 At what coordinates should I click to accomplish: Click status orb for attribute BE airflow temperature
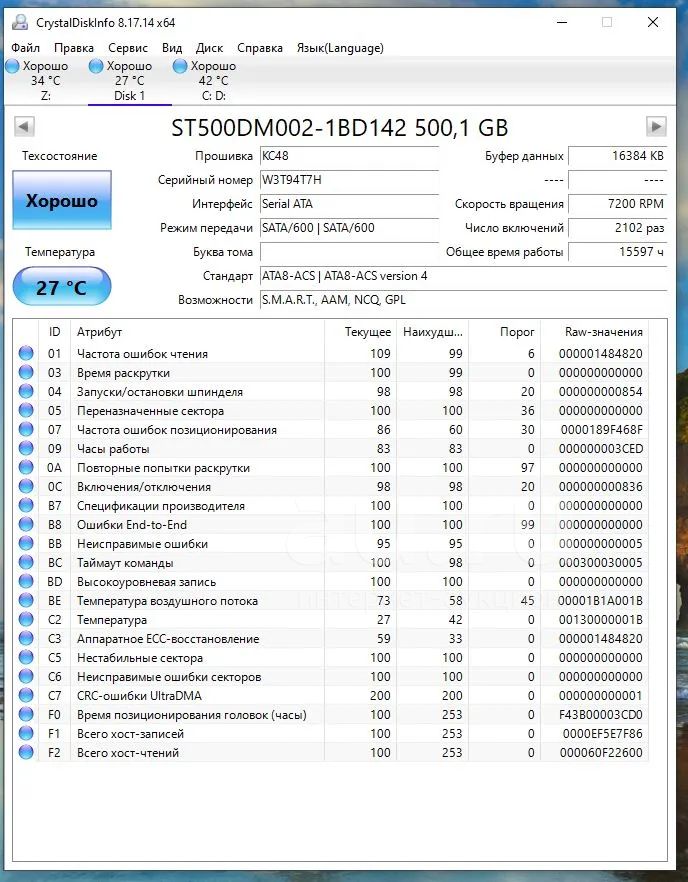[26, 600]
